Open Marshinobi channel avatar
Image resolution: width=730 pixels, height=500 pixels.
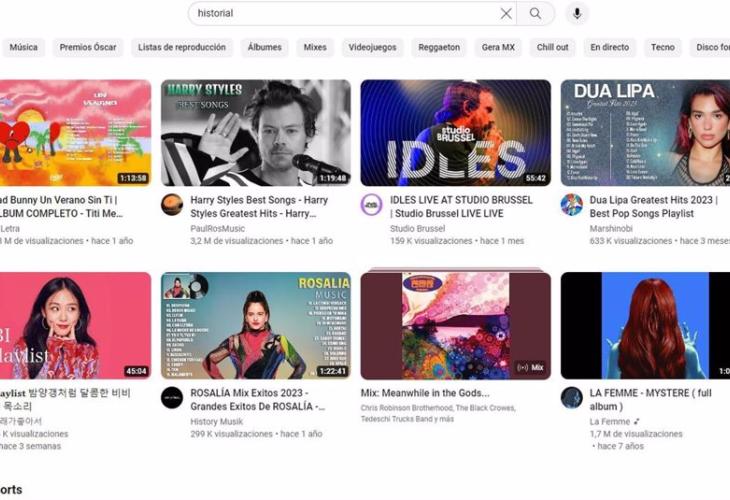[x=572, y=205]
